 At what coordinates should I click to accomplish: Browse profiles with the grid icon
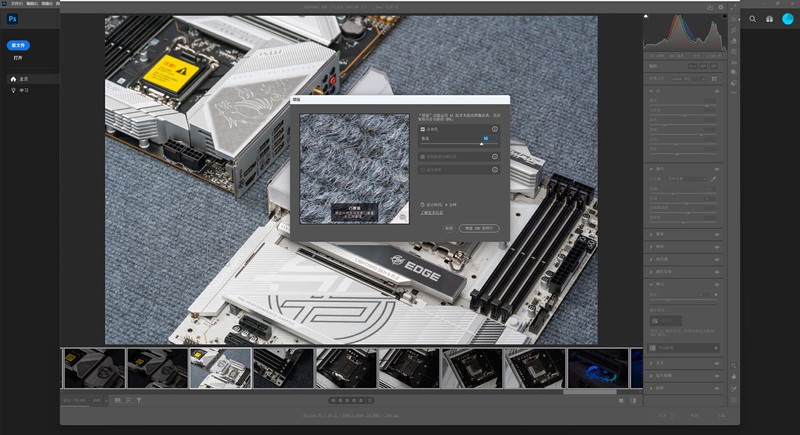click(714, 79)
